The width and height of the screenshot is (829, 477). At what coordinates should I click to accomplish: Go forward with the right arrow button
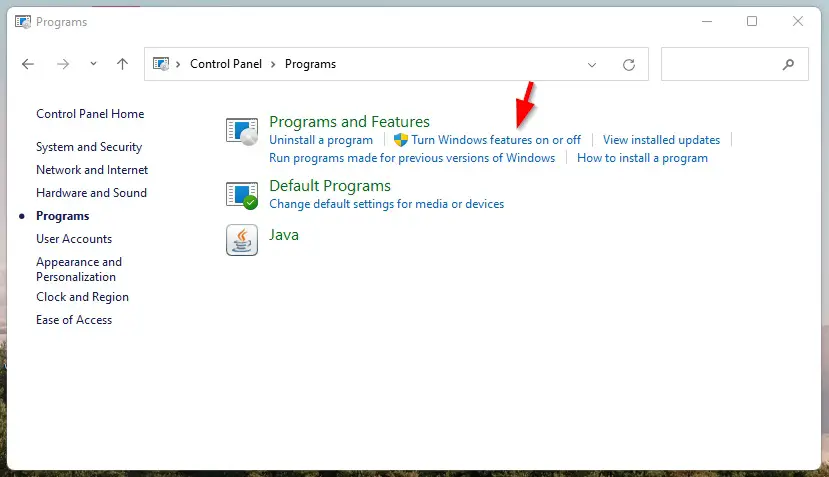click(x=63, y=64)
